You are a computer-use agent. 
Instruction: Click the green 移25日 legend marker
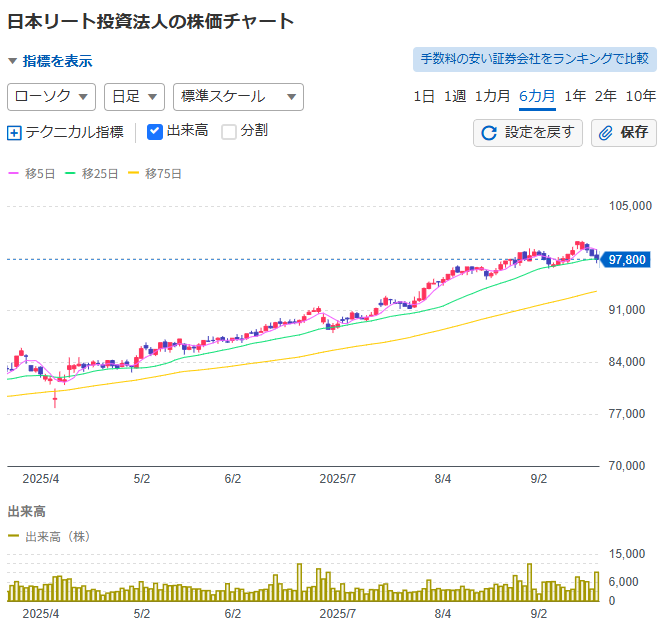coord(70,173)
